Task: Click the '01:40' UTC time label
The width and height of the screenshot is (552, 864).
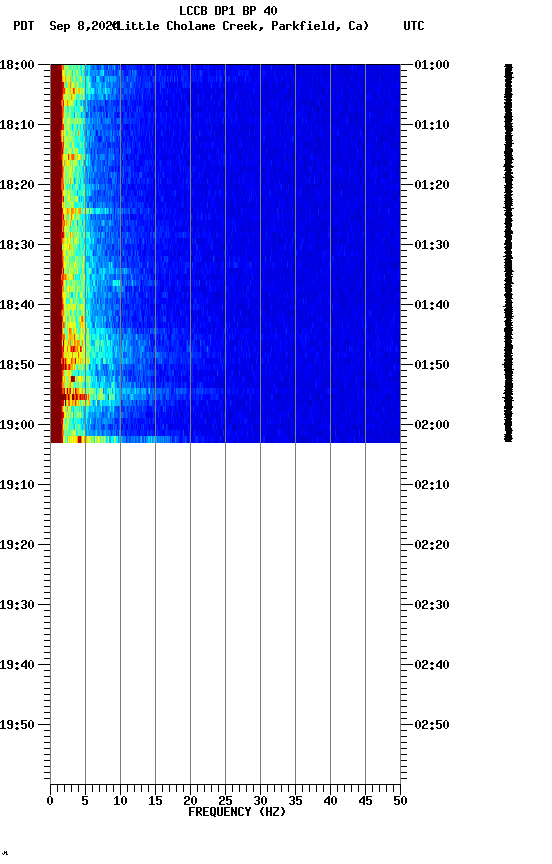Action: (x=432, y=305)
